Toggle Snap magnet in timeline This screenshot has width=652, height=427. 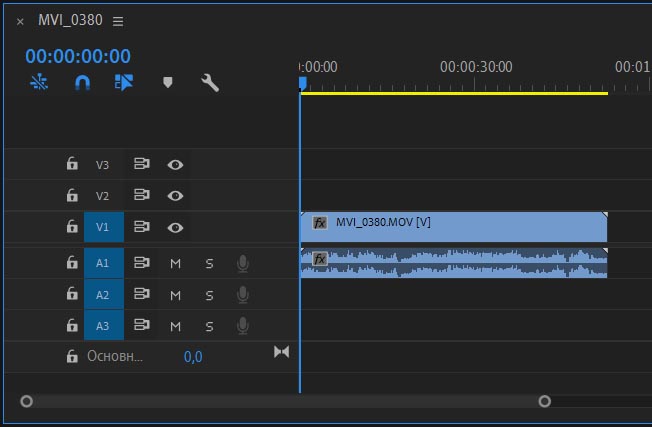tap(82, 83)
